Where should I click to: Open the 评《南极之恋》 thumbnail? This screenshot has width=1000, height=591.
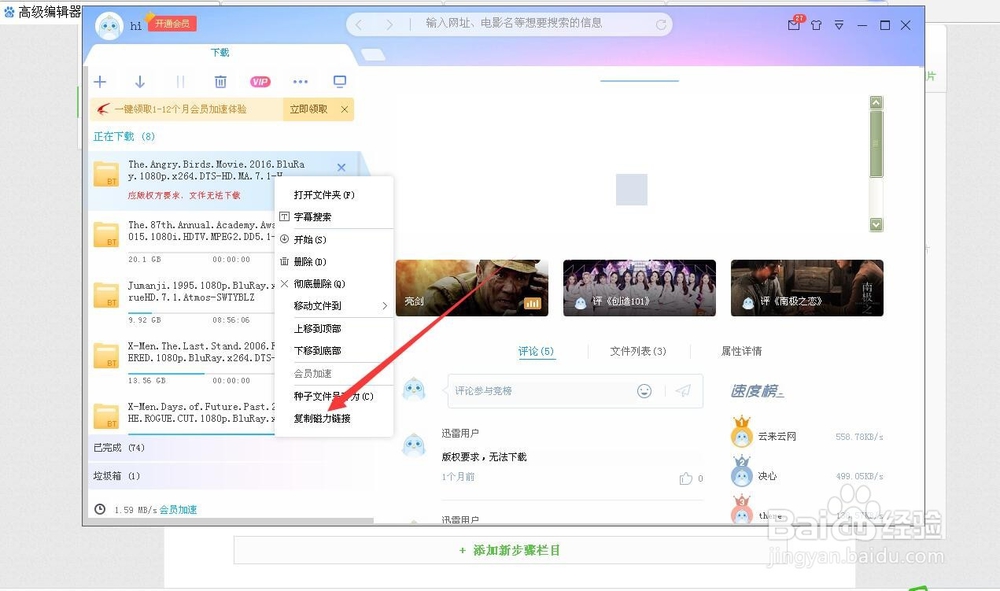point(807,288)
